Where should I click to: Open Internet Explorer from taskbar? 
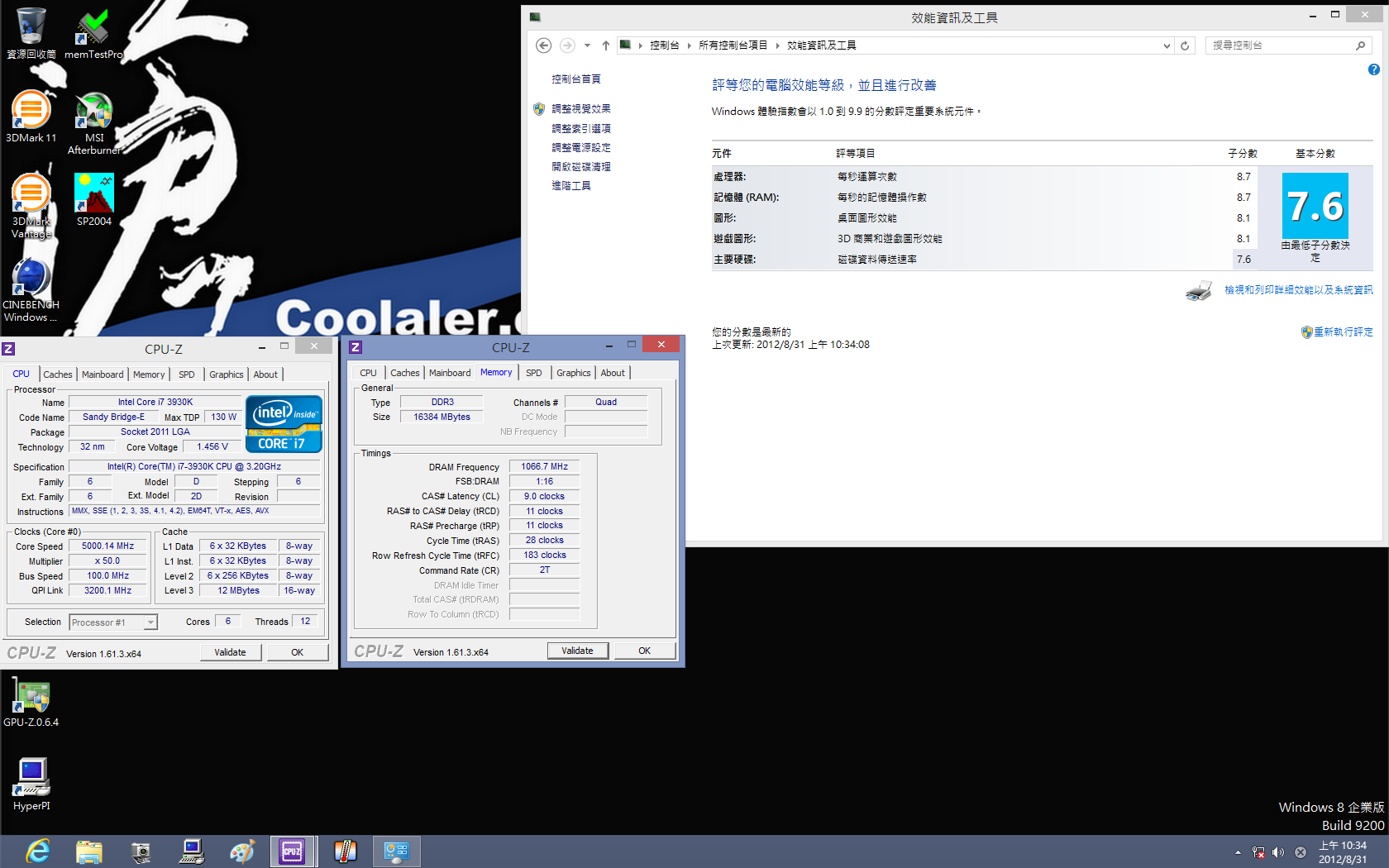[37, 851]
